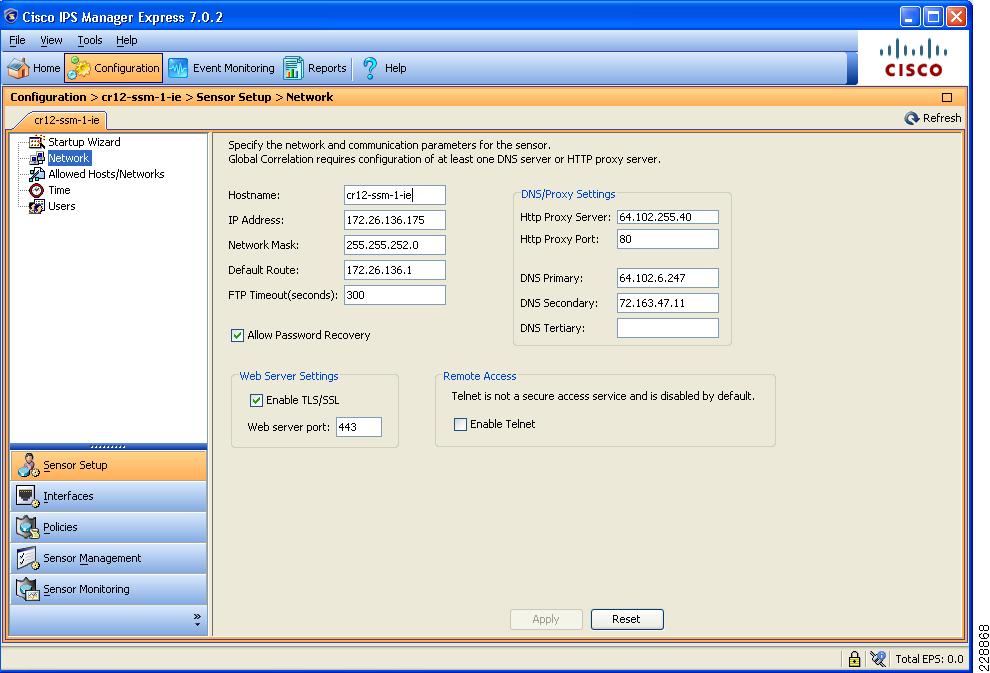This screenshot has width=990, height=673.
Task: Select Time in the tree
Action: pos(59,190)
